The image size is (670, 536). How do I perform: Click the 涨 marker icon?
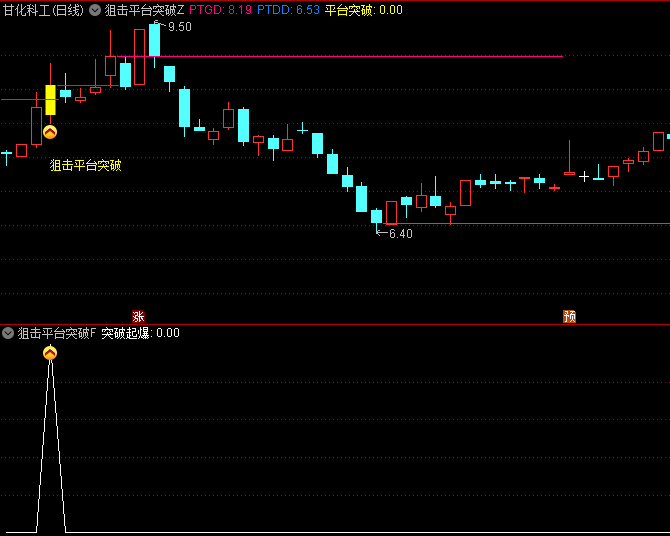click(x=138, y=317)
